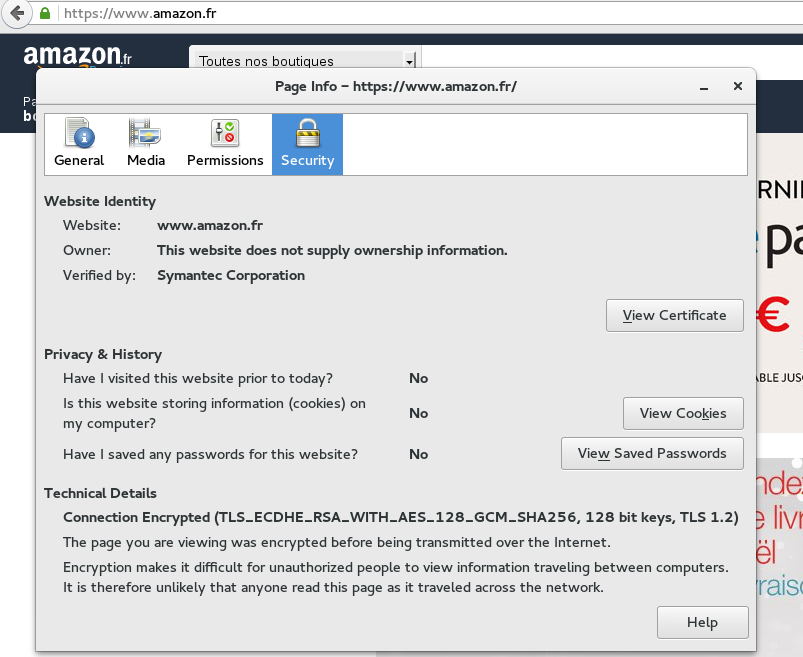This screenshot has width=803, height=657.
Task: Click the dropdown arrow beside Toutes nos boutiques
Action: click(x=409, y=61)
